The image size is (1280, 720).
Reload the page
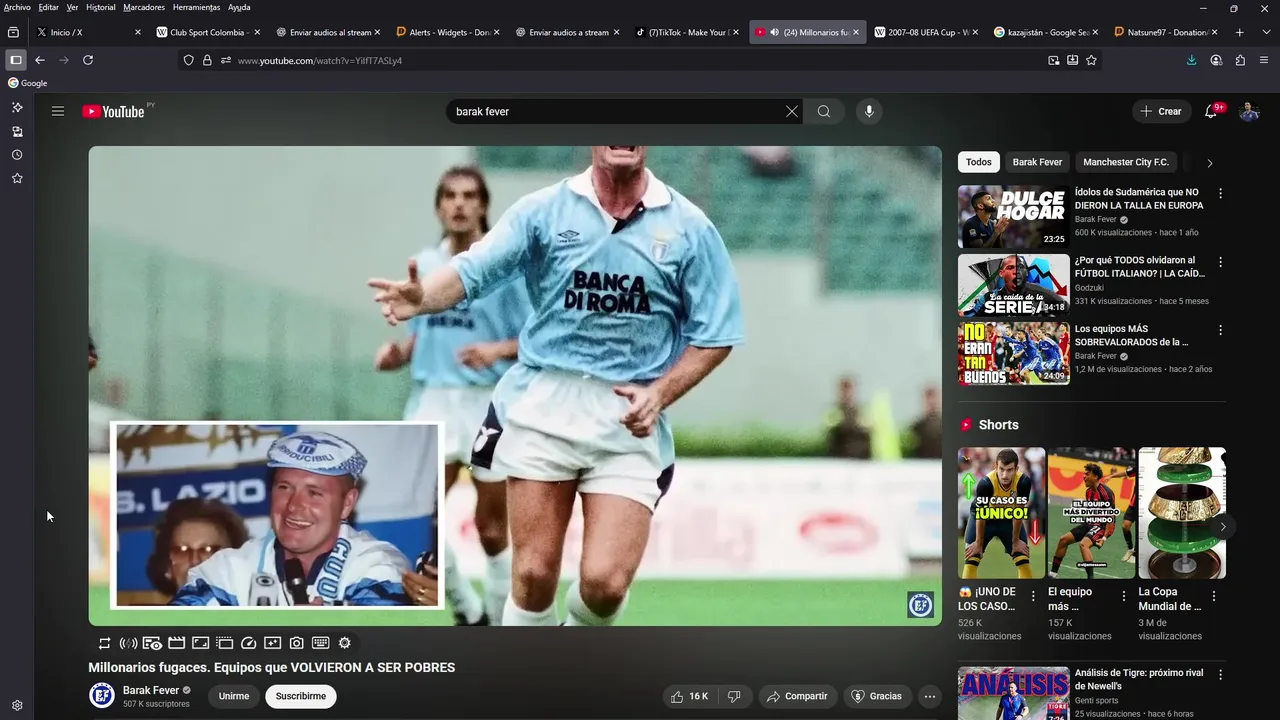(x=88, y=60)
